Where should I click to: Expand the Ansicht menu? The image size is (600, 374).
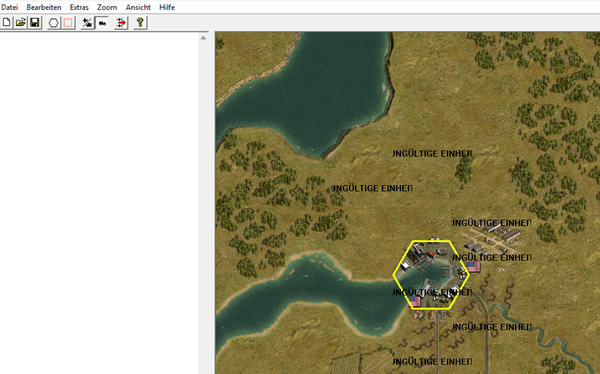(x=138, y=7)
